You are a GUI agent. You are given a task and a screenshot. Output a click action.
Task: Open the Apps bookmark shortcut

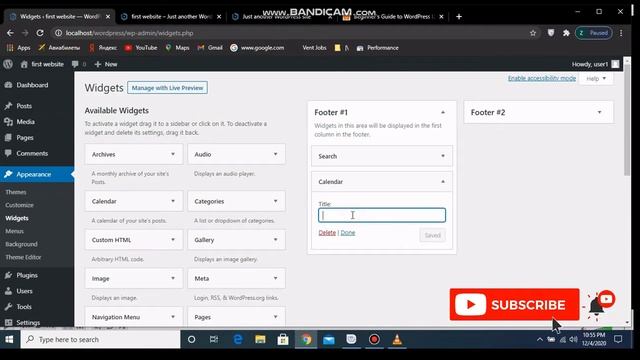tap(18, 48)
